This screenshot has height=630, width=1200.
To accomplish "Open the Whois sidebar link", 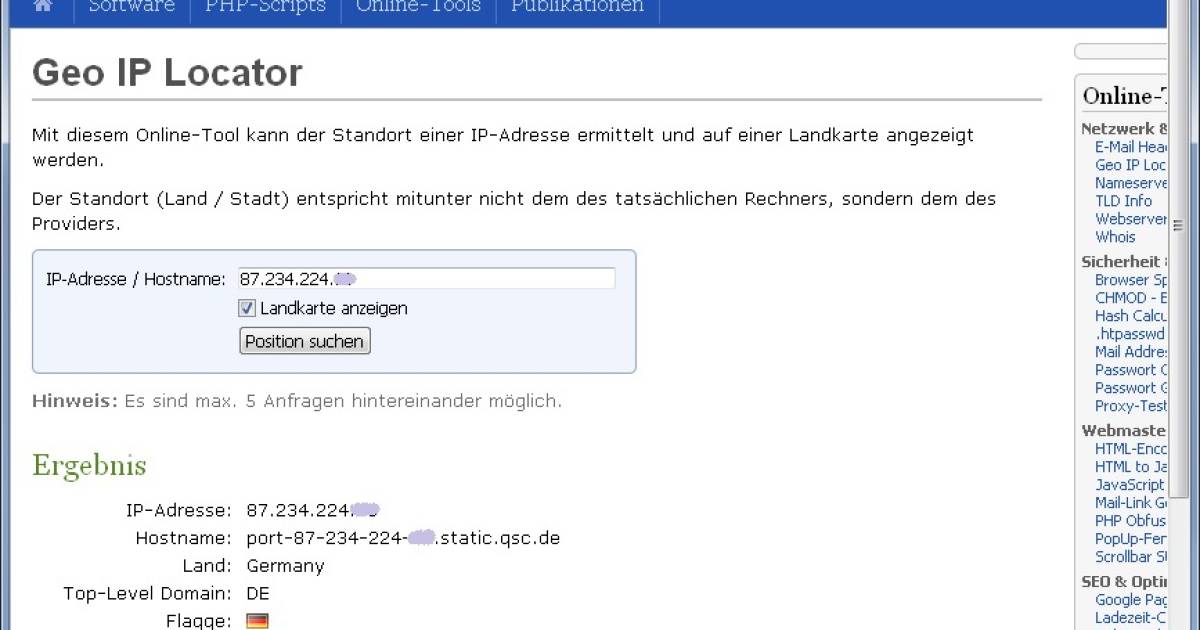I will click(x=1115, y=237).
